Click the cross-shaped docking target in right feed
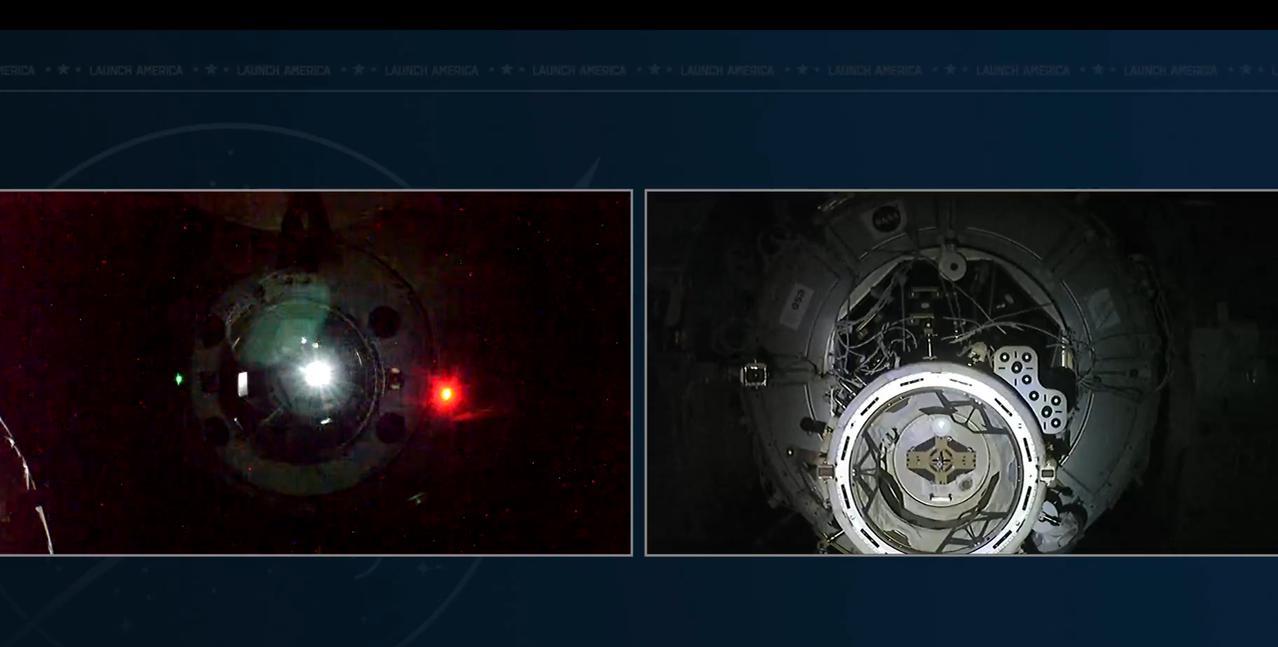The width and height of the screenshot is (1278, 647). pyautogui.click(x=940, y=459)
